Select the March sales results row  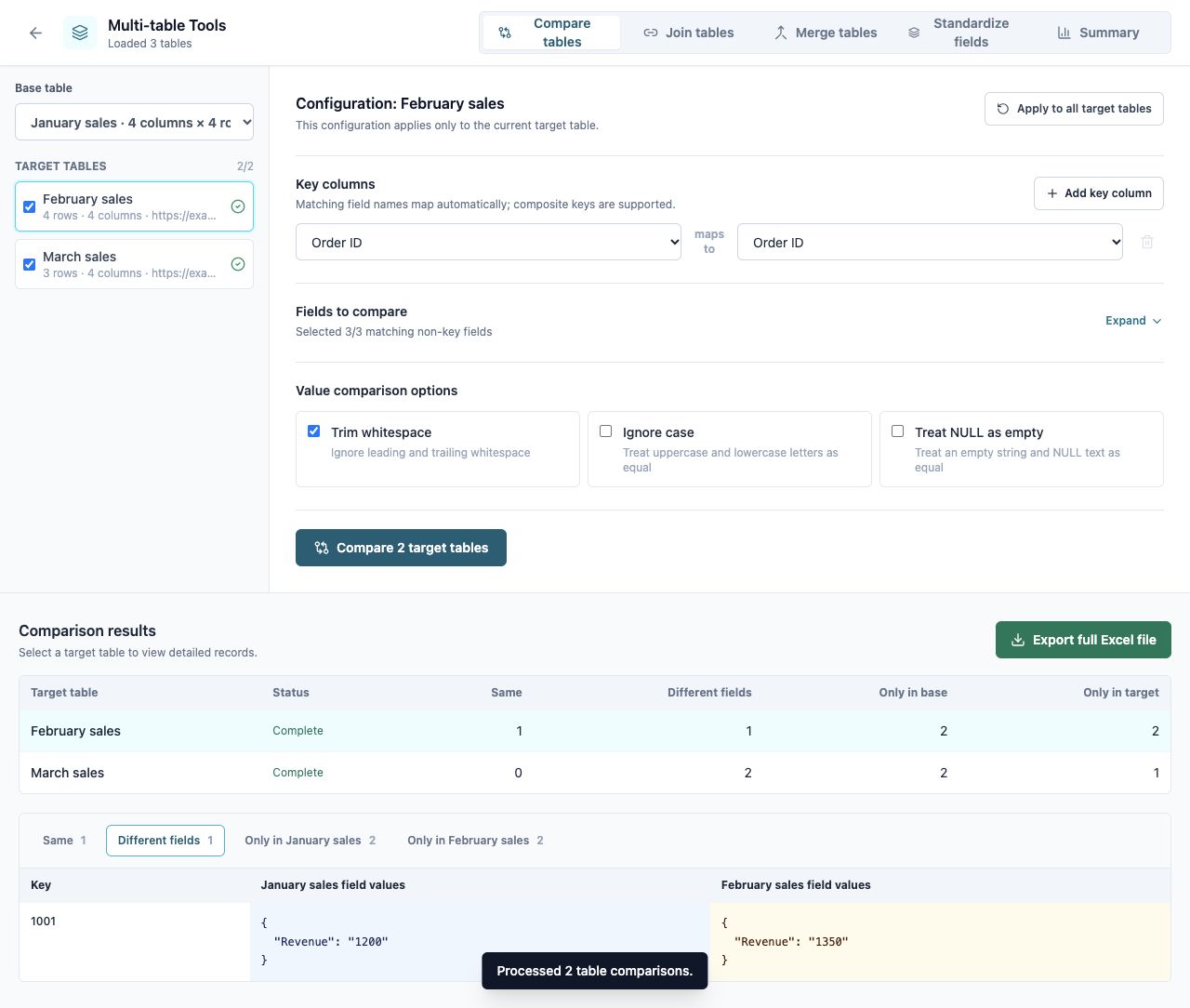point(595,773)
